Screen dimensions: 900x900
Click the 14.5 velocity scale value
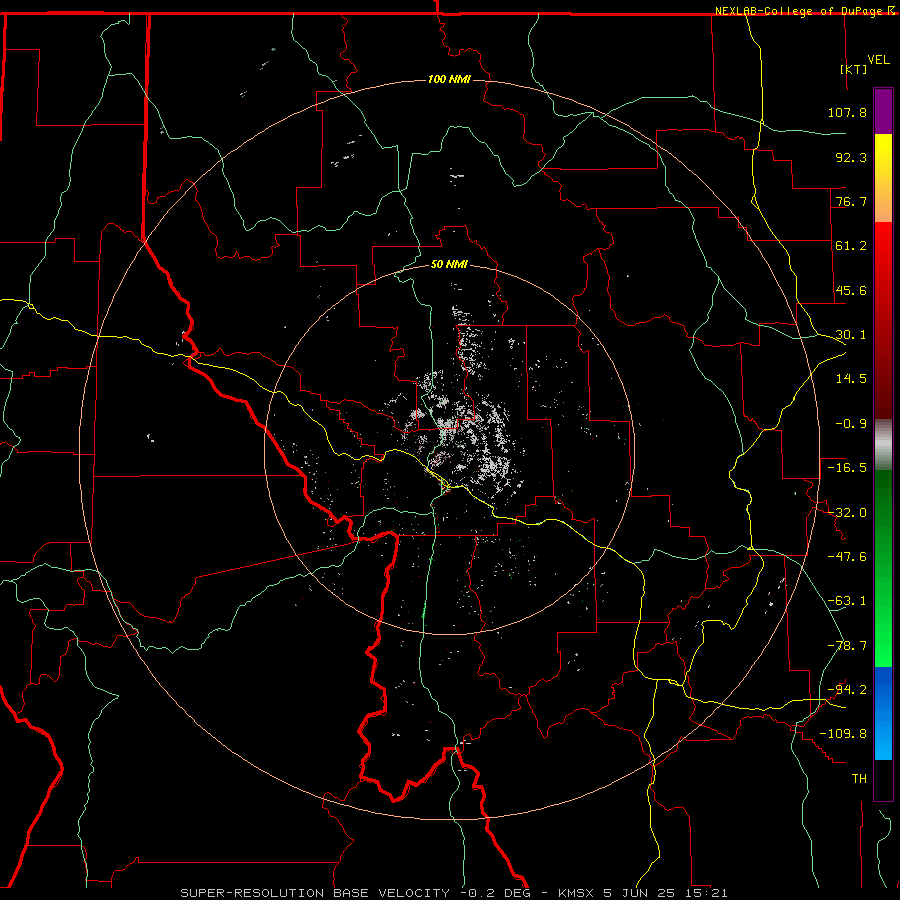pos(851,379)
